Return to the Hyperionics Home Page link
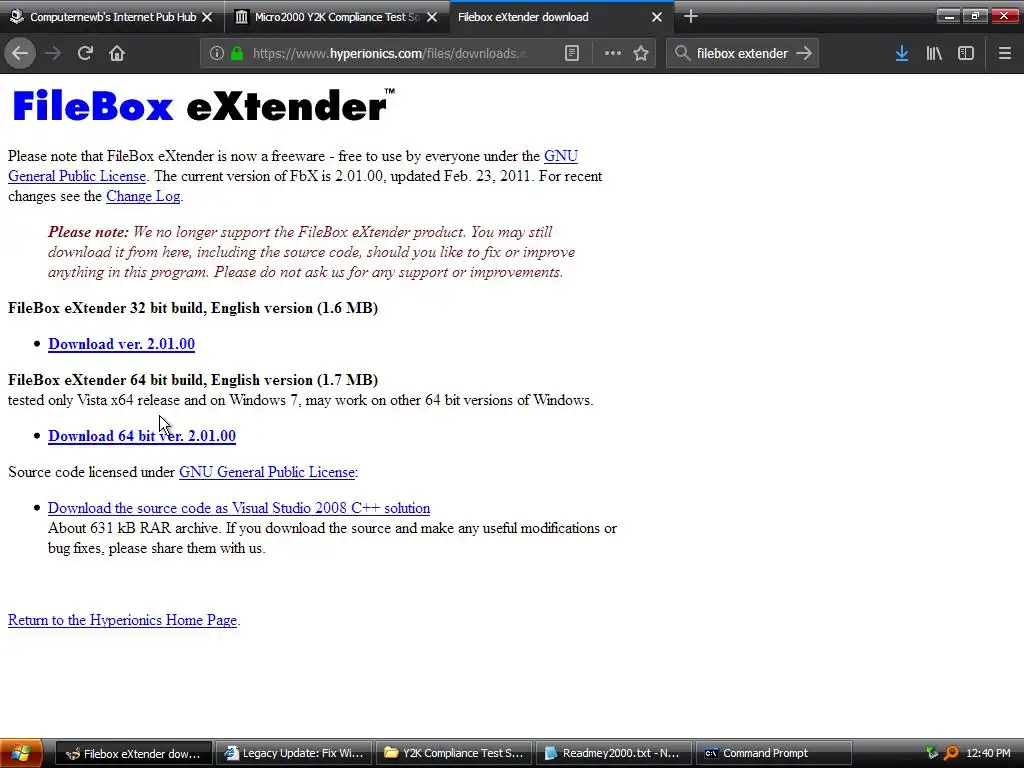1024x768 pixels. (122, 620)
